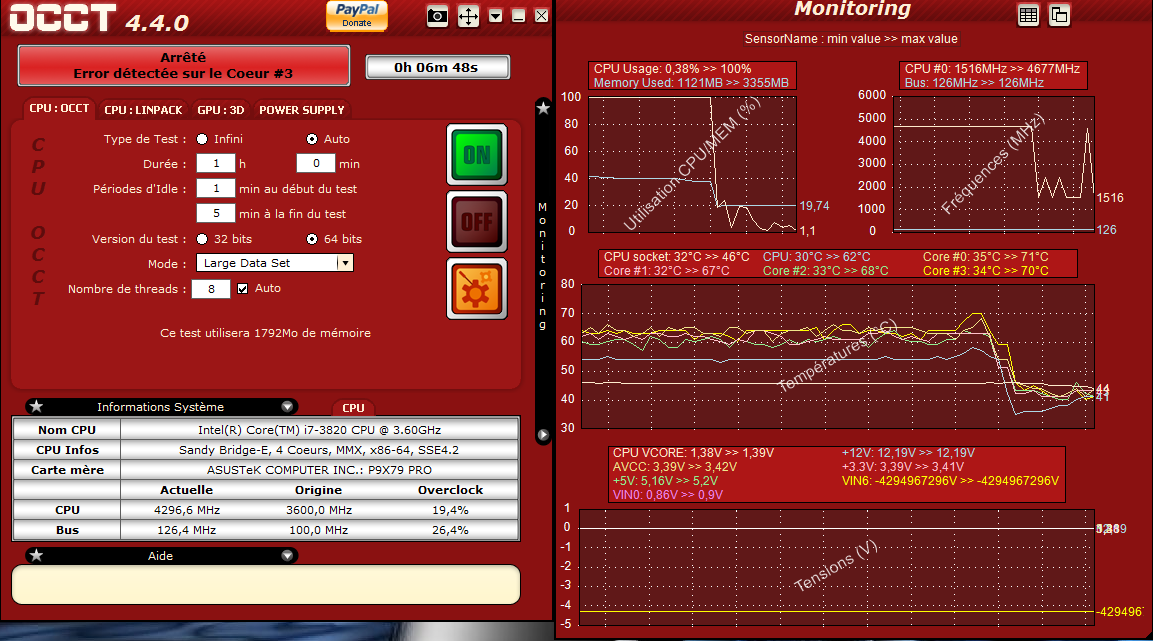1153x641 pixels.
Task: Switch to the POWER SUPPLY tab
Action: coord(301,110)
